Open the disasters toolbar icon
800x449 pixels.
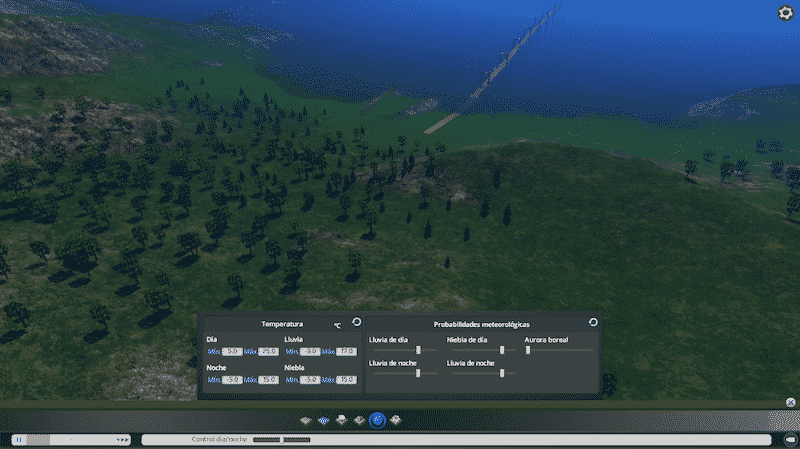point(396,421)
